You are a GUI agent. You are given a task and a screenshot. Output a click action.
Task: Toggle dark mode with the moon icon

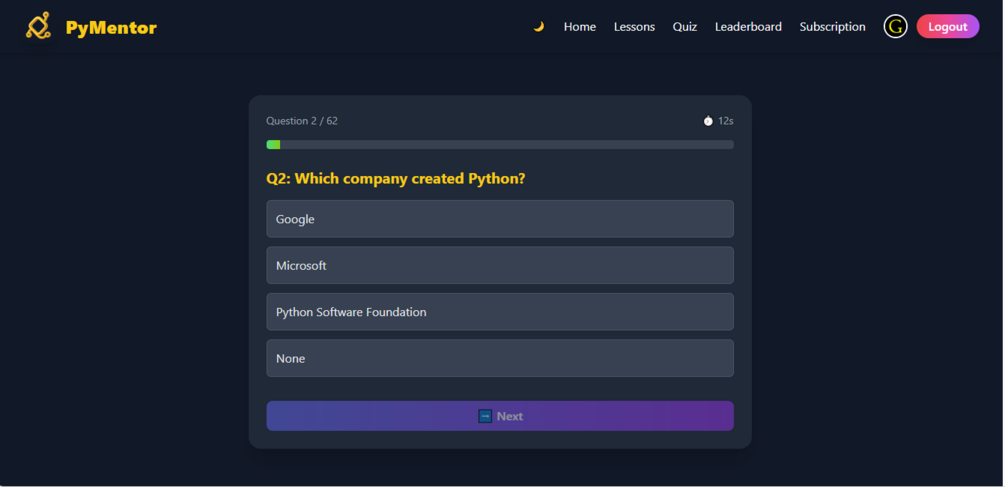(x=539, y=27)
